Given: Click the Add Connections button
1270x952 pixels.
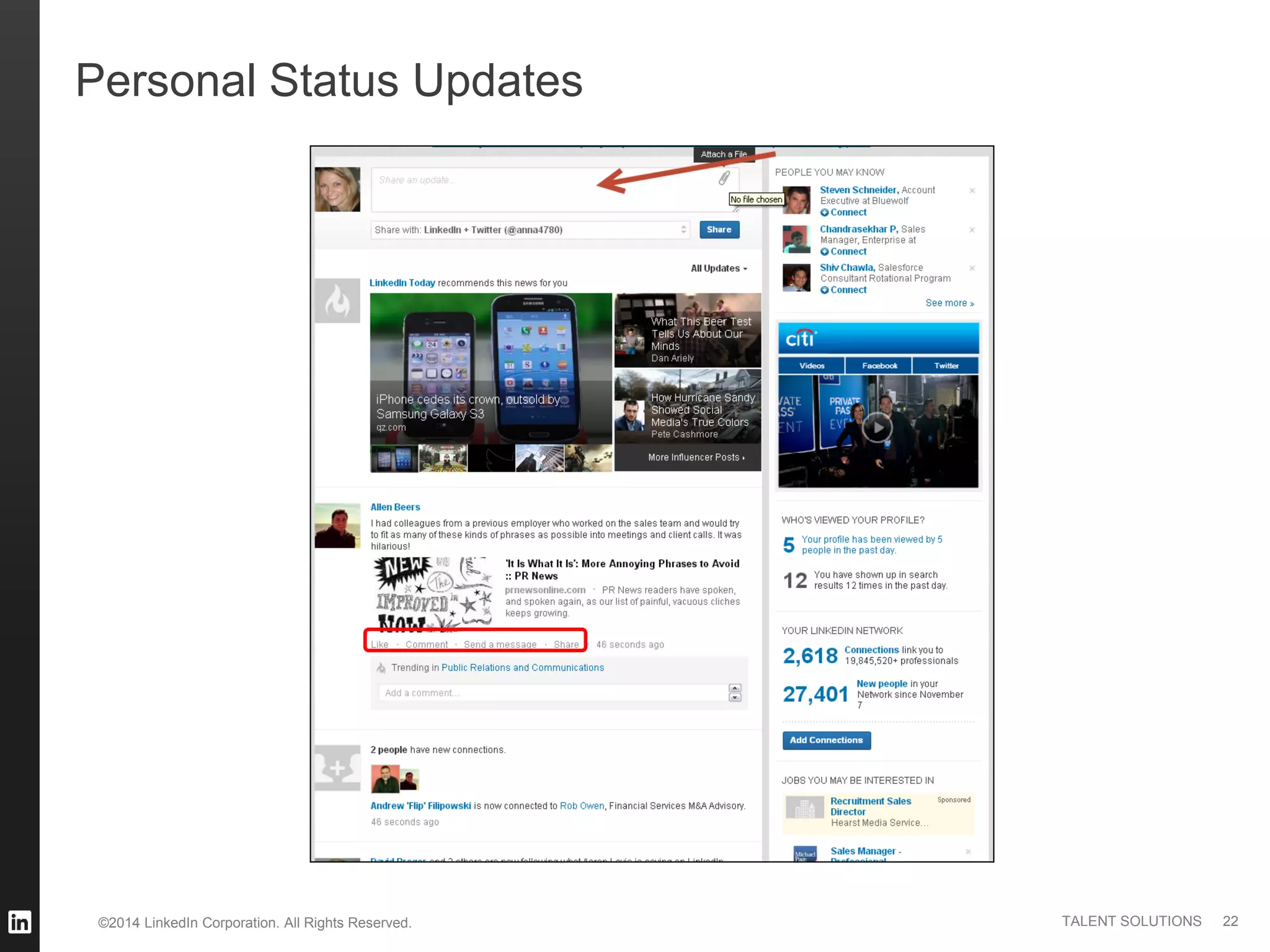Looking at the screenshot, I should click(x=826, y=740).
